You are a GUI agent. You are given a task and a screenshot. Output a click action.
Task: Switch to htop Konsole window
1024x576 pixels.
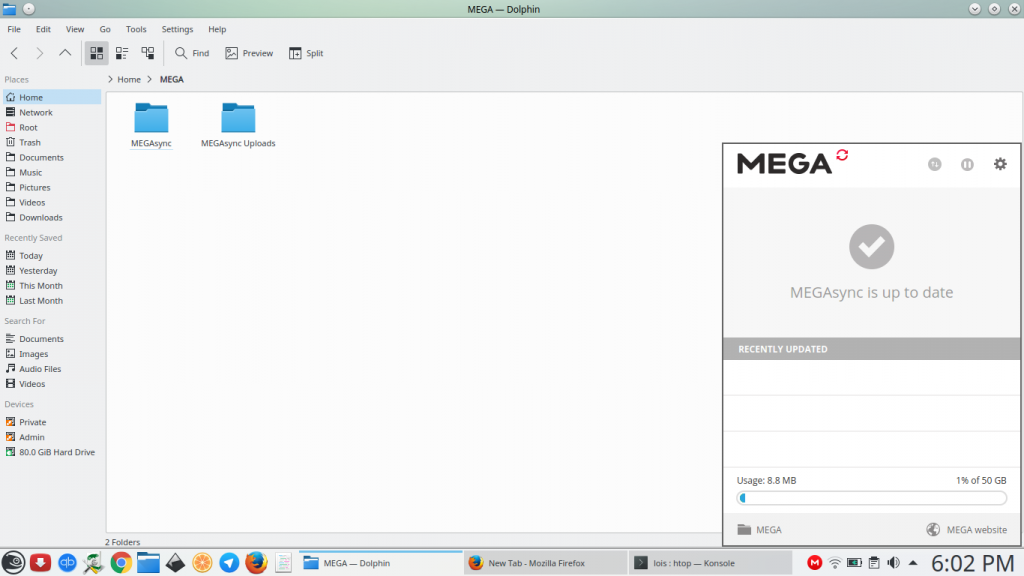[710, 563]
